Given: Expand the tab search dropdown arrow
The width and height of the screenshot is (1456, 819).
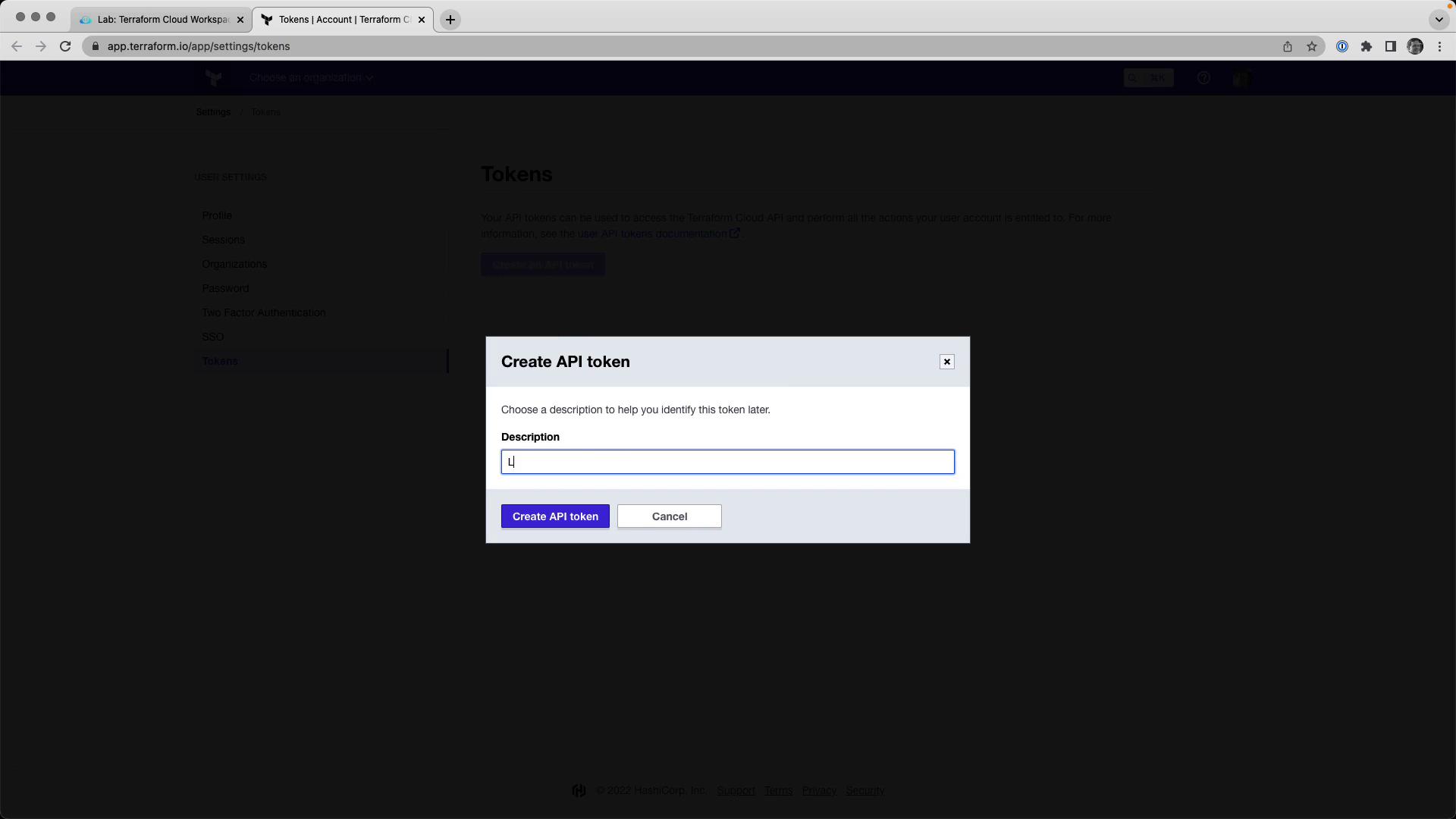Looking at the screenshot, I should [x=1439, y=20].
